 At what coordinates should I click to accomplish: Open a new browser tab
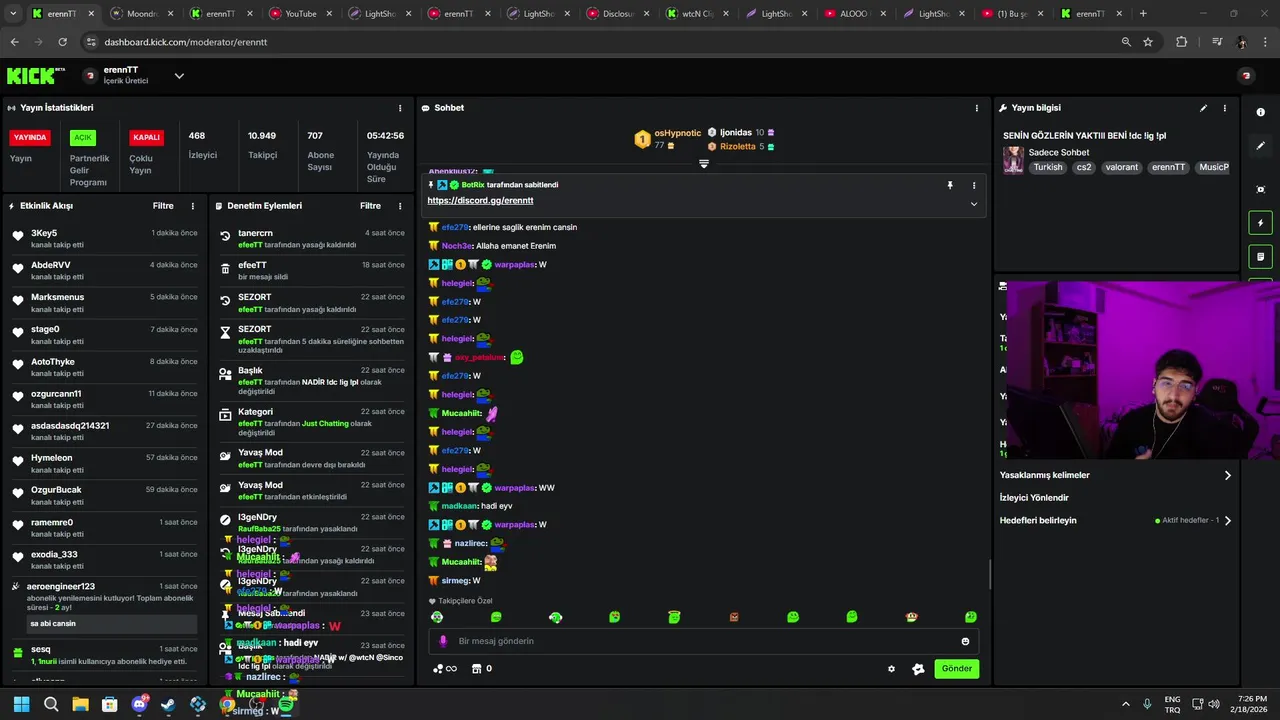coord(1143,14)
